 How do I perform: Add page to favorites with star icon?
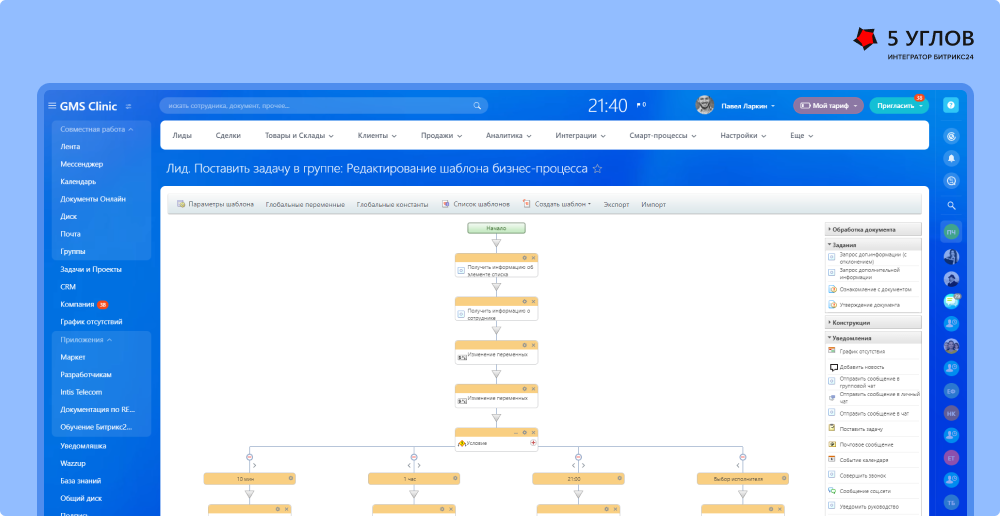(598, 170)
